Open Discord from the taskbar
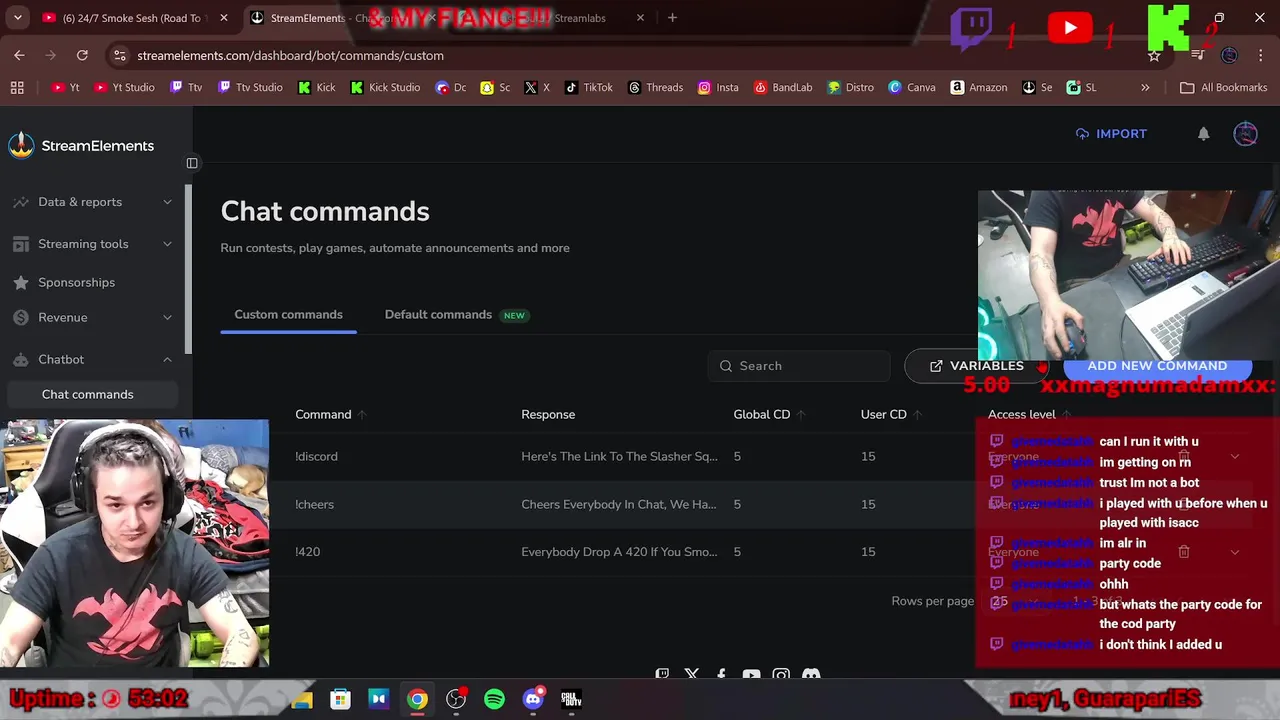 pyautogui.click(x=533, y=699)
